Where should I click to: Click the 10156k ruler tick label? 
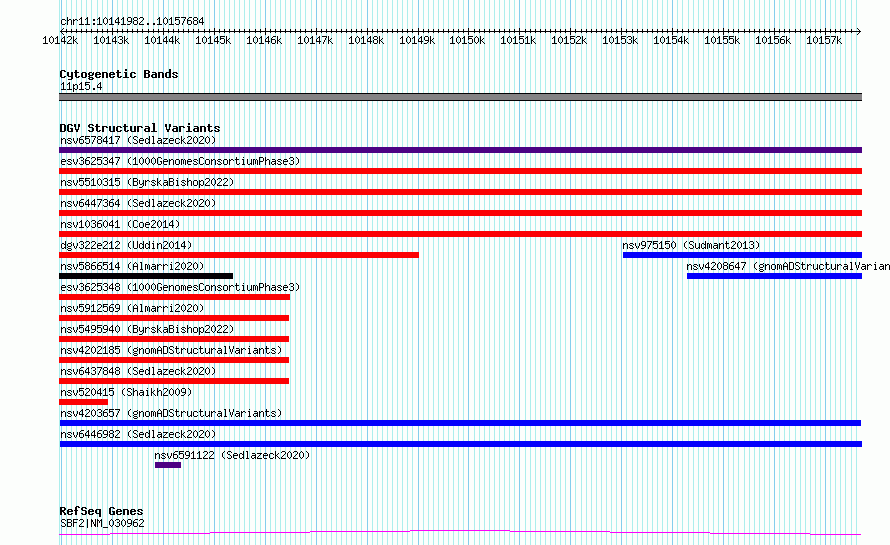pyautogui.click(x=773, y=40)
